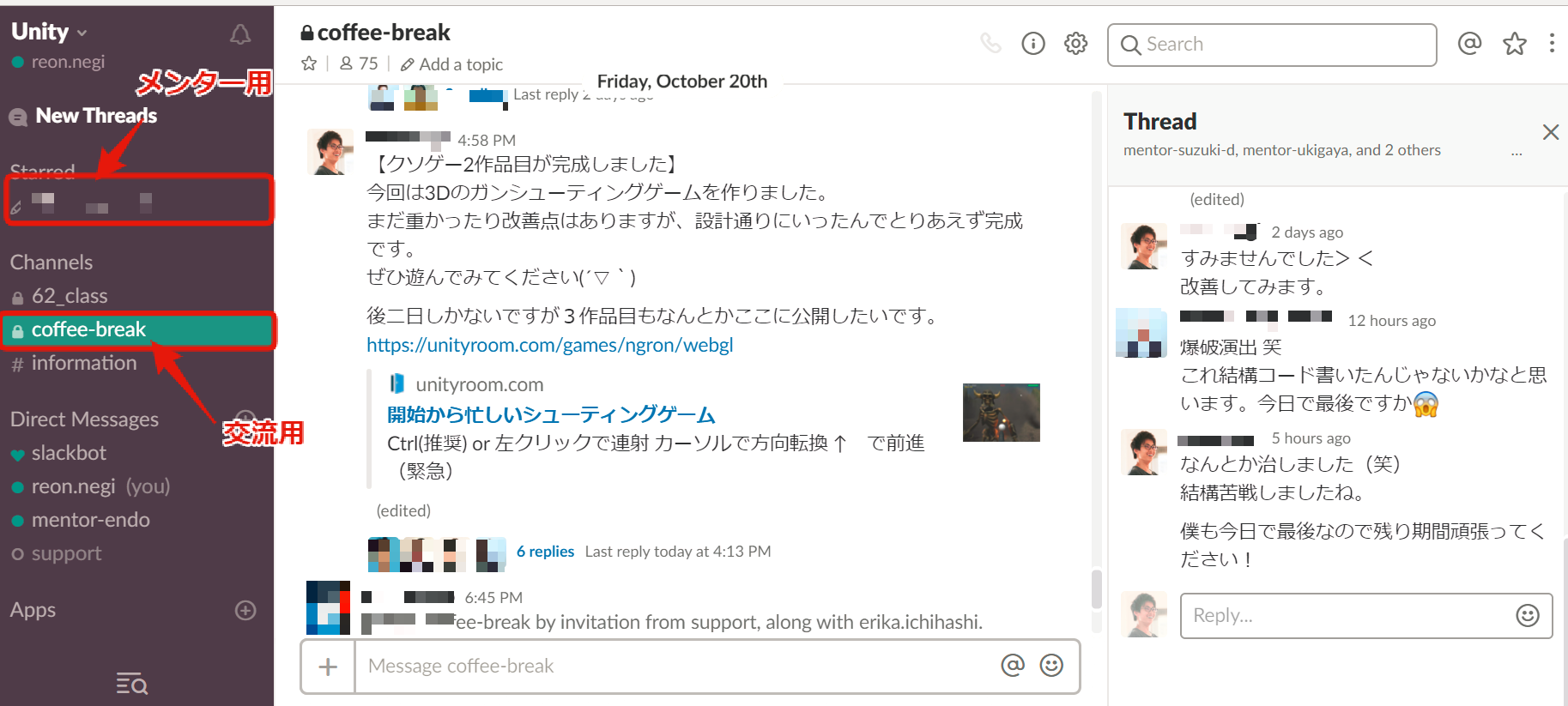
Task: Click the 12 hours ago timestamp
Action: tap(1391, 321)
